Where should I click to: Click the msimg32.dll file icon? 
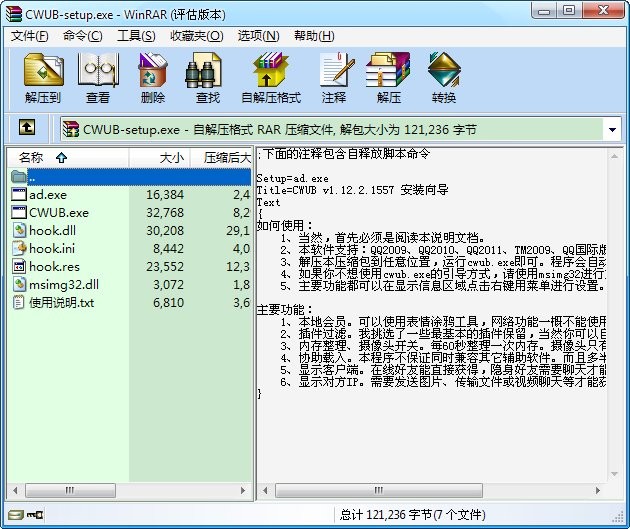pyautogui.click(x=19, y=285)
